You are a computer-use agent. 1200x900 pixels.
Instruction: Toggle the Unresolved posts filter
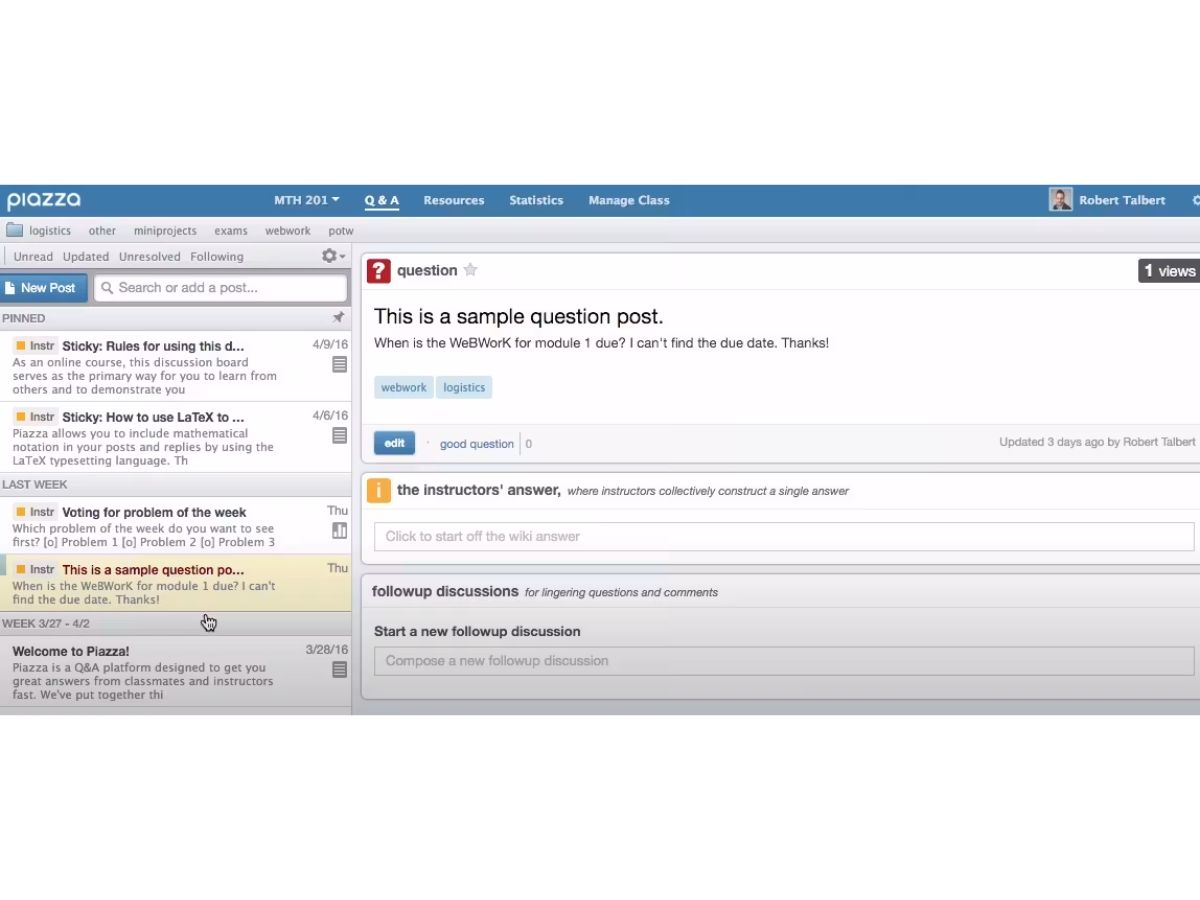150,257
